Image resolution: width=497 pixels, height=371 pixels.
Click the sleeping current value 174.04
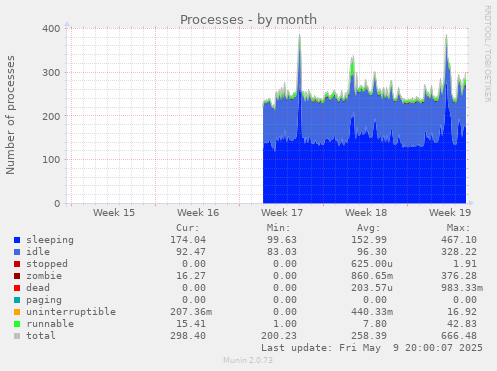pos(188,240)
